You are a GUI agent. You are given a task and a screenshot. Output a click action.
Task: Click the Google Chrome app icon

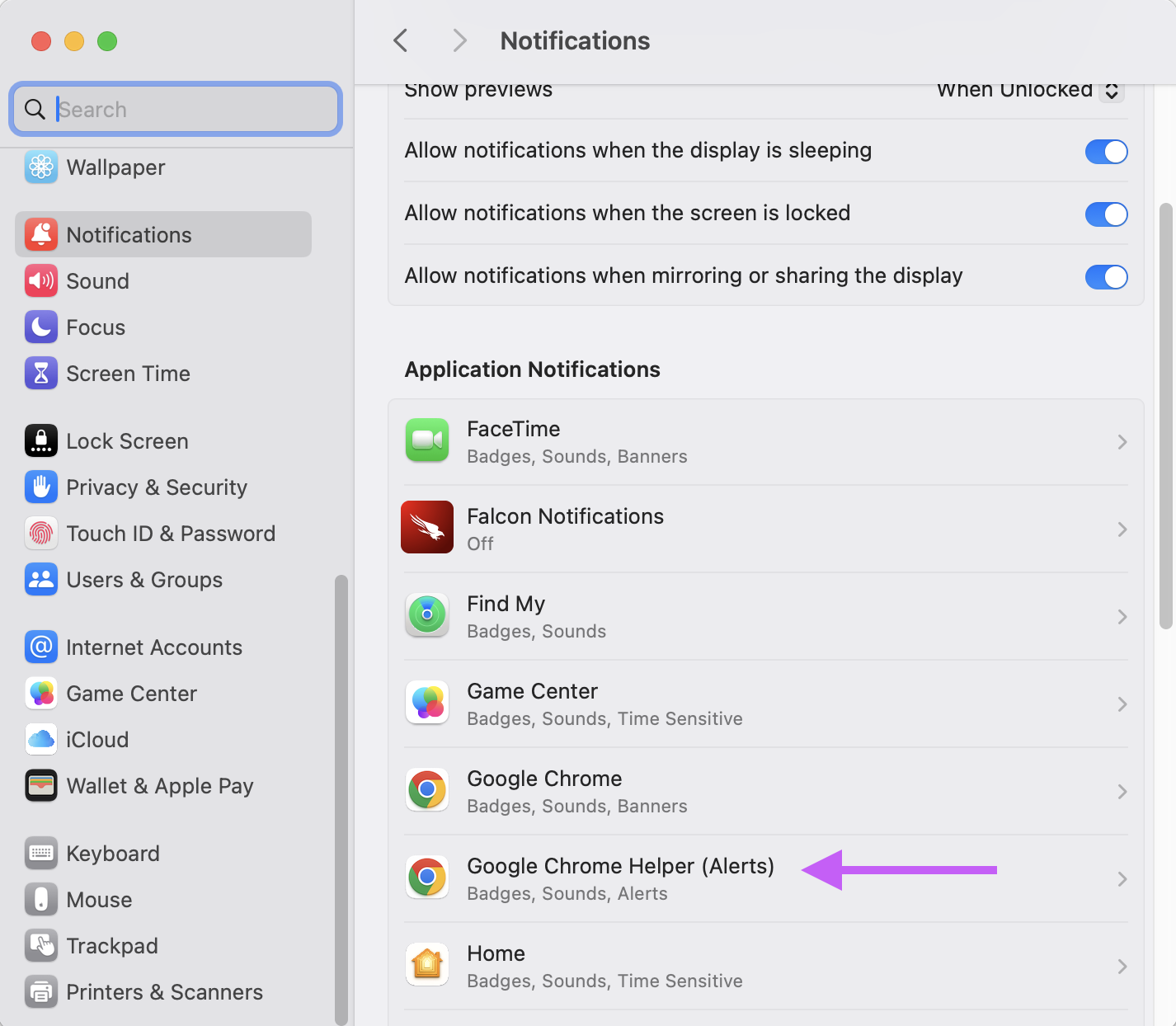(x=427, y=790)
